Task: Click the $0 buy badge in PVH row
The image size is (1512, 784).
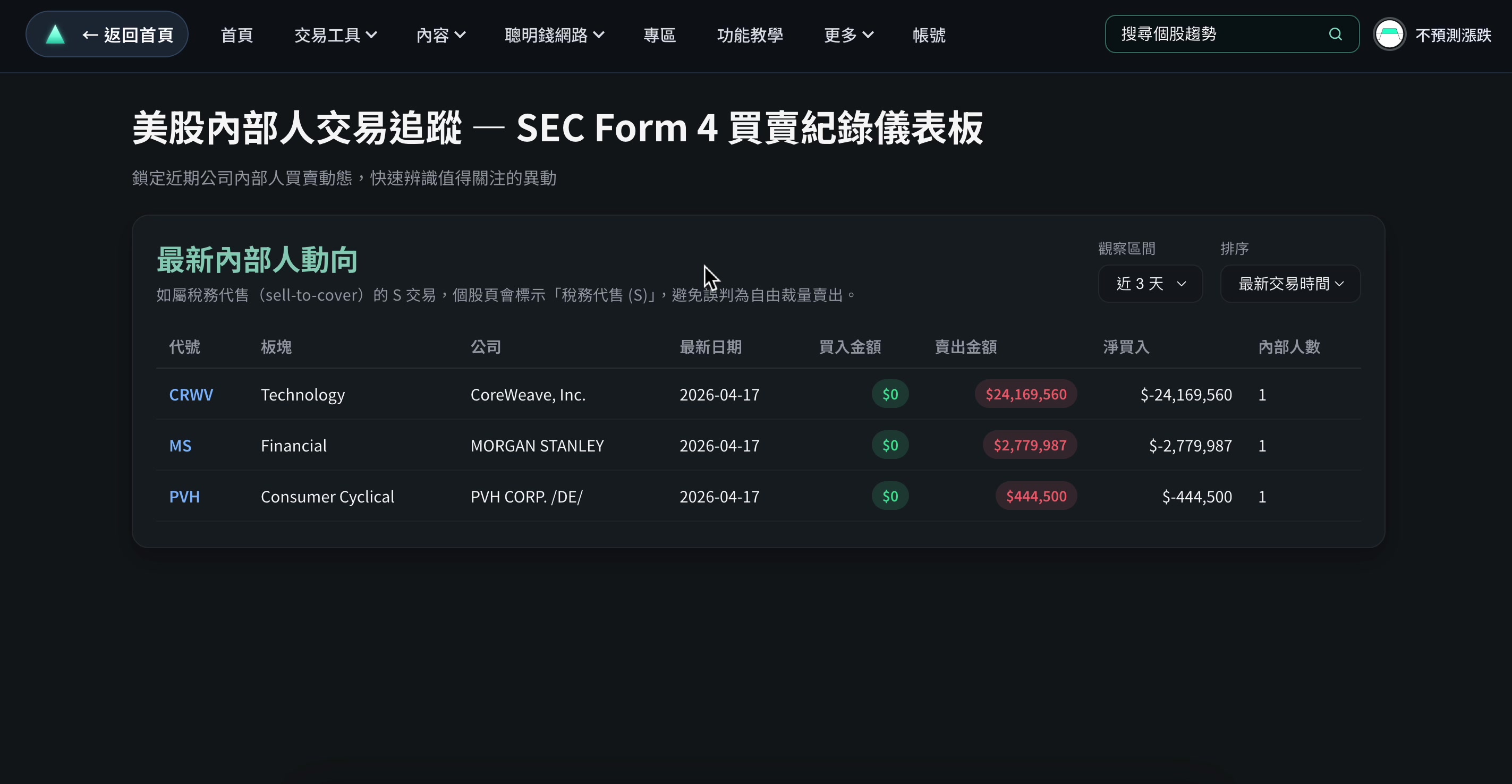Action: pos(890,496)
